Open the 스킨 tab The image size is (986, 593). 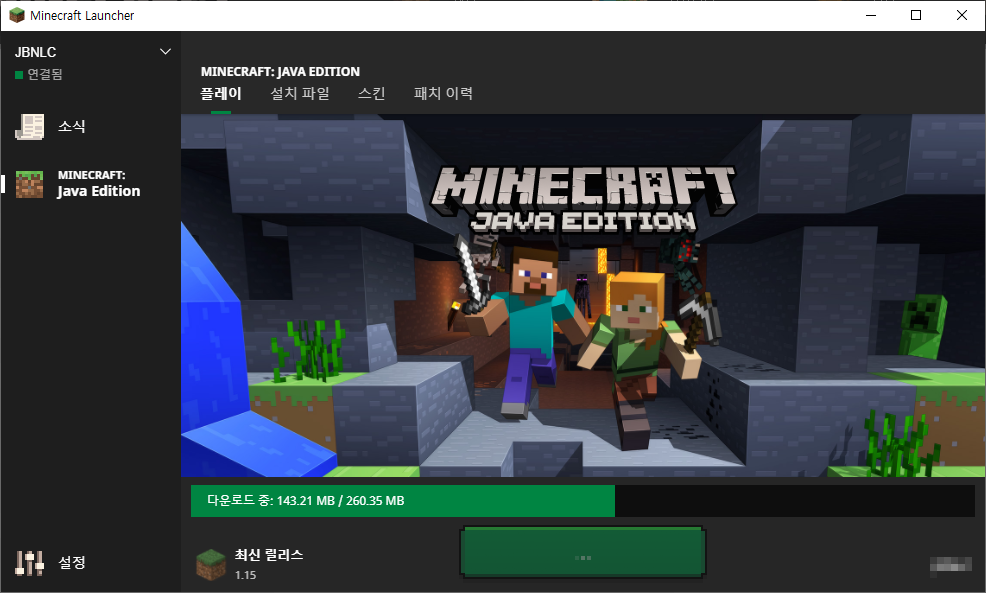(x=371, y=94)
